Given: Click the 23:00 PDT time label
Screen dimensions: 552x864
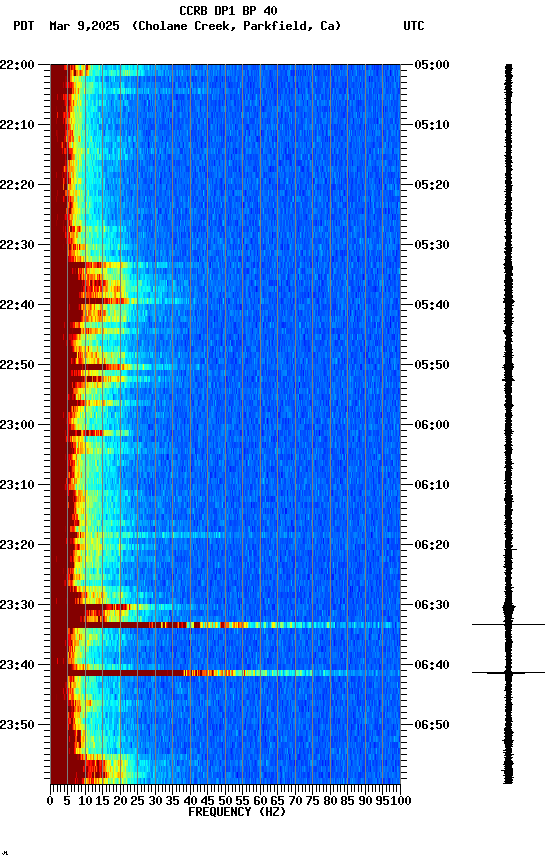Looking at the screenshot, I should 17,425.
